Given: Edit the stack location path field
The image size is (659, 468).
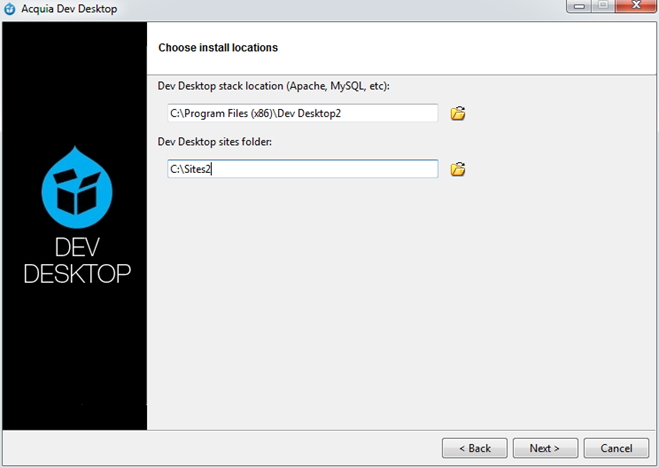Looking at the screenshot, I should [x=303, y=113].
